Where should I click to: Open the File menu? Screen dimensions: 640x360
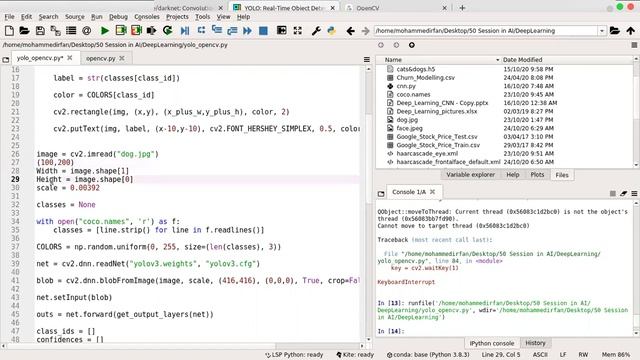tap(9, 17)
